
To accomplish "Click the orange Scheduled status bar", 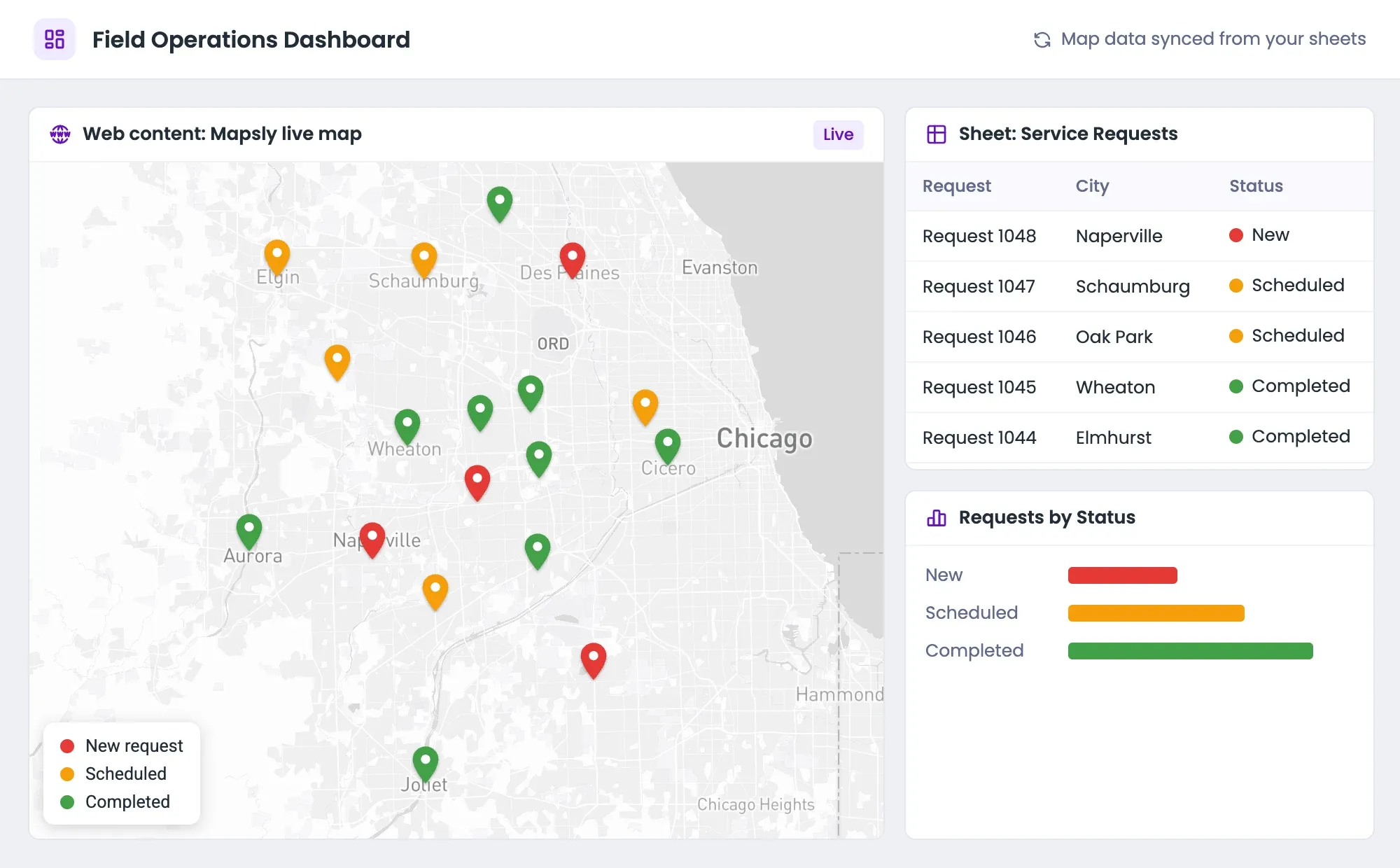I will click(1156, 613).
